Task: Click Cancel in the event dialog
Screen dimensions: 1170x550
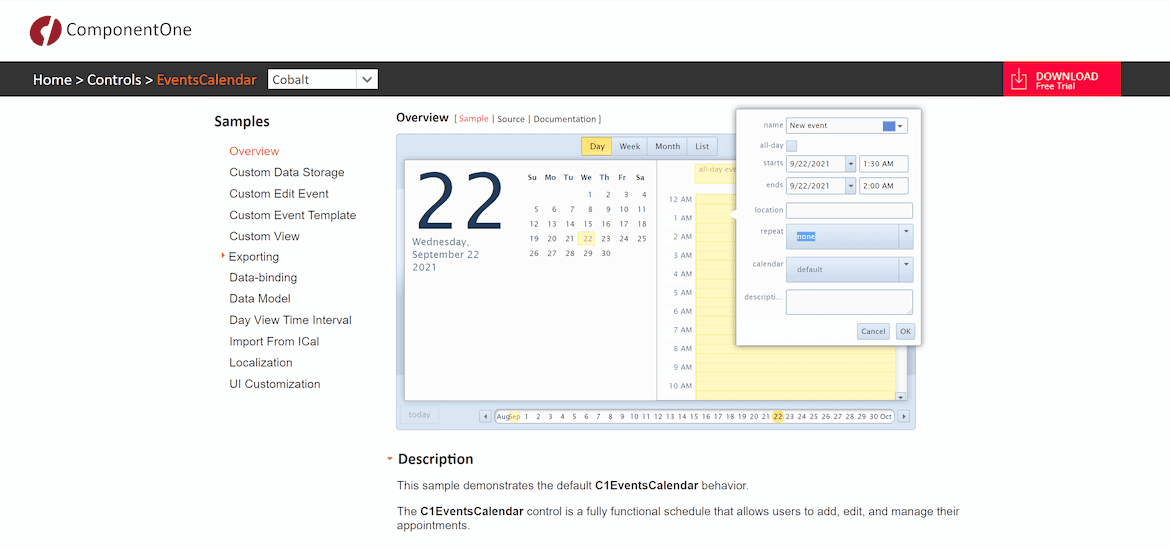Action: pyautogui.click(x=873, y=331)
